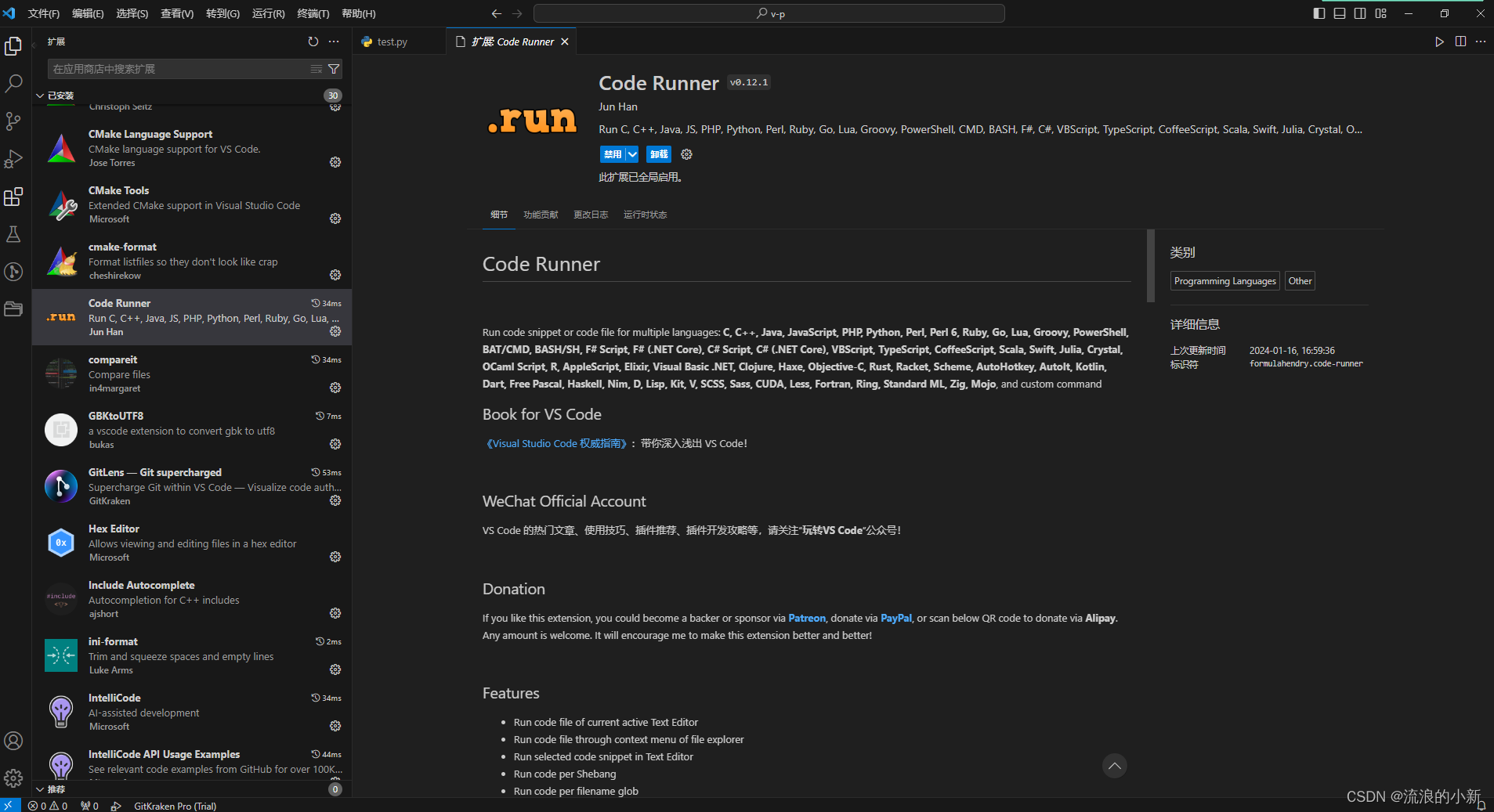Toggle the bottom panel layout

pos(1340,13)
